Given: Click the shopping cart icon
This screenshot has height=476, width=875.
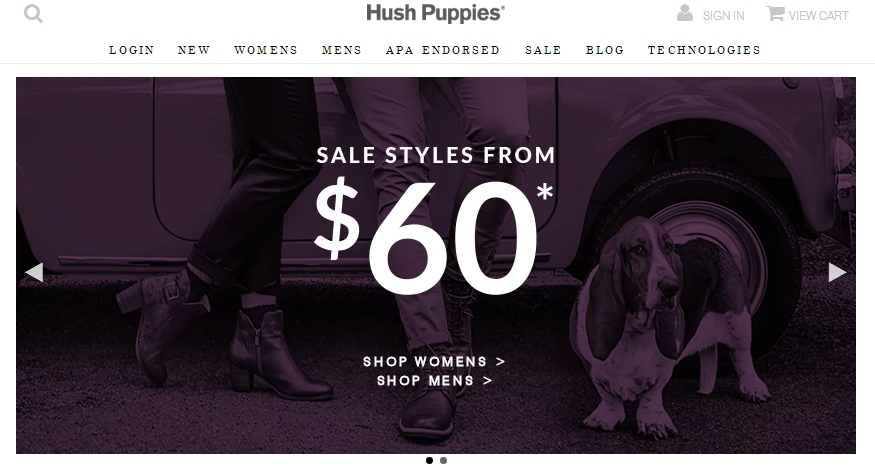Looking at the screenshot, I should pyautogui.click(x=775, y=13).
